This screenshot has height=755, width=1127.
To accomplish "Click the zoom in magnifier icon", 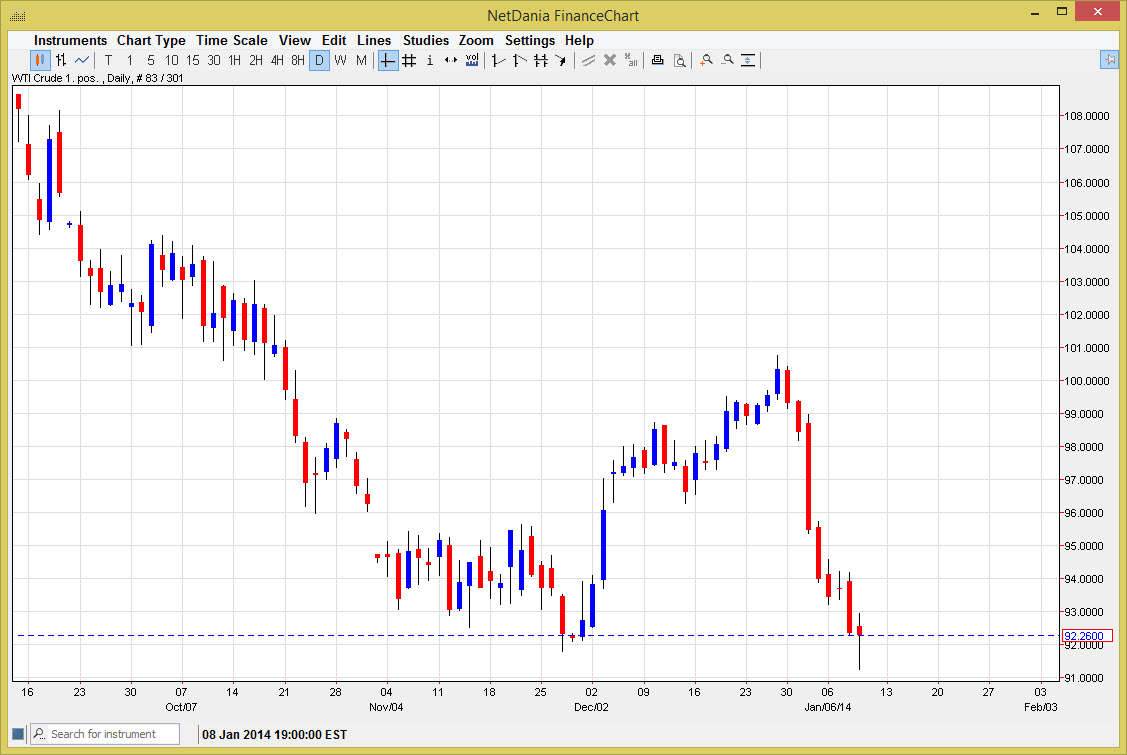I will pyautogui.click(x=706, y=60).
